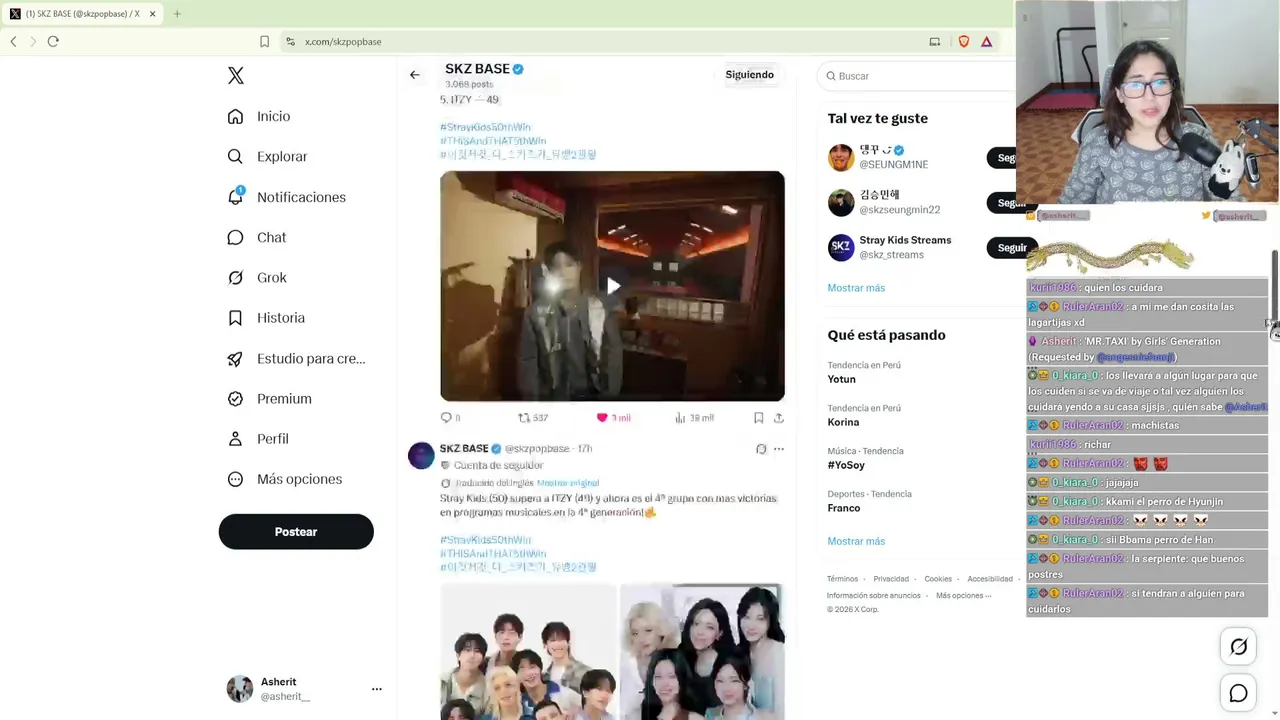Open account menu dots beside Asherit
1280x720 pixels.
377,689
